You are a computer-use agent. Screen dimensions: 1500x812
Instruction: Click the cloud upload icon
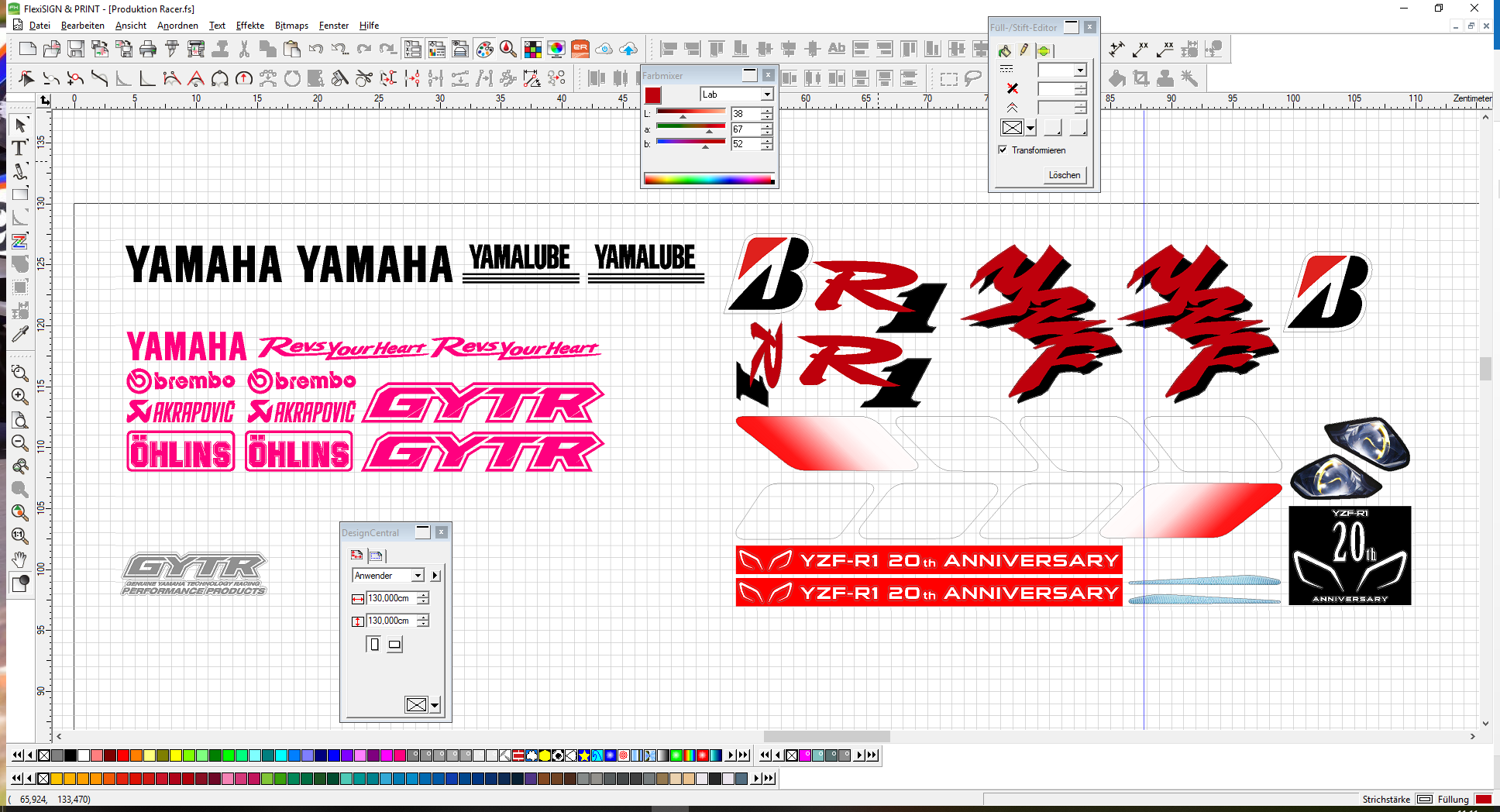click(628, 50)
